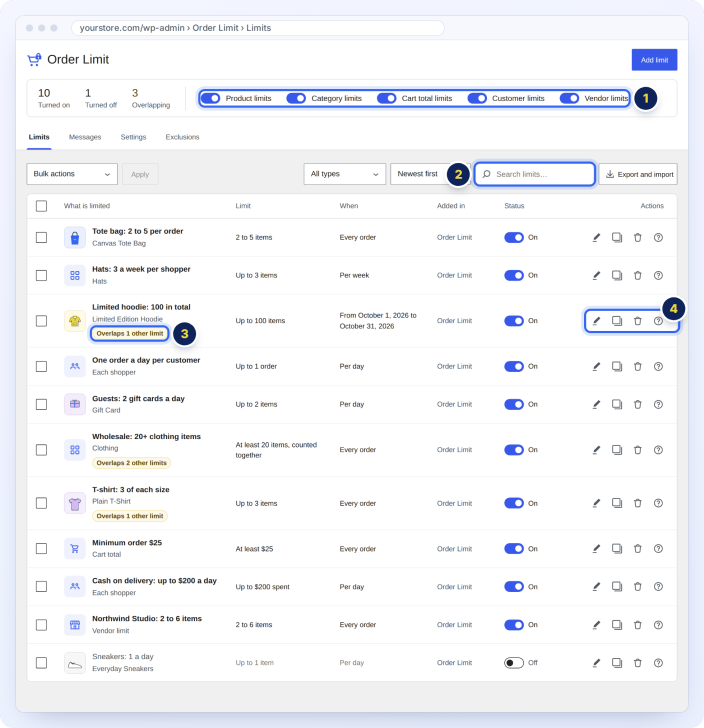The image size is (704, 728).
Task: Duplicate the Limited hoodie limit
Action: coord(617,321)
